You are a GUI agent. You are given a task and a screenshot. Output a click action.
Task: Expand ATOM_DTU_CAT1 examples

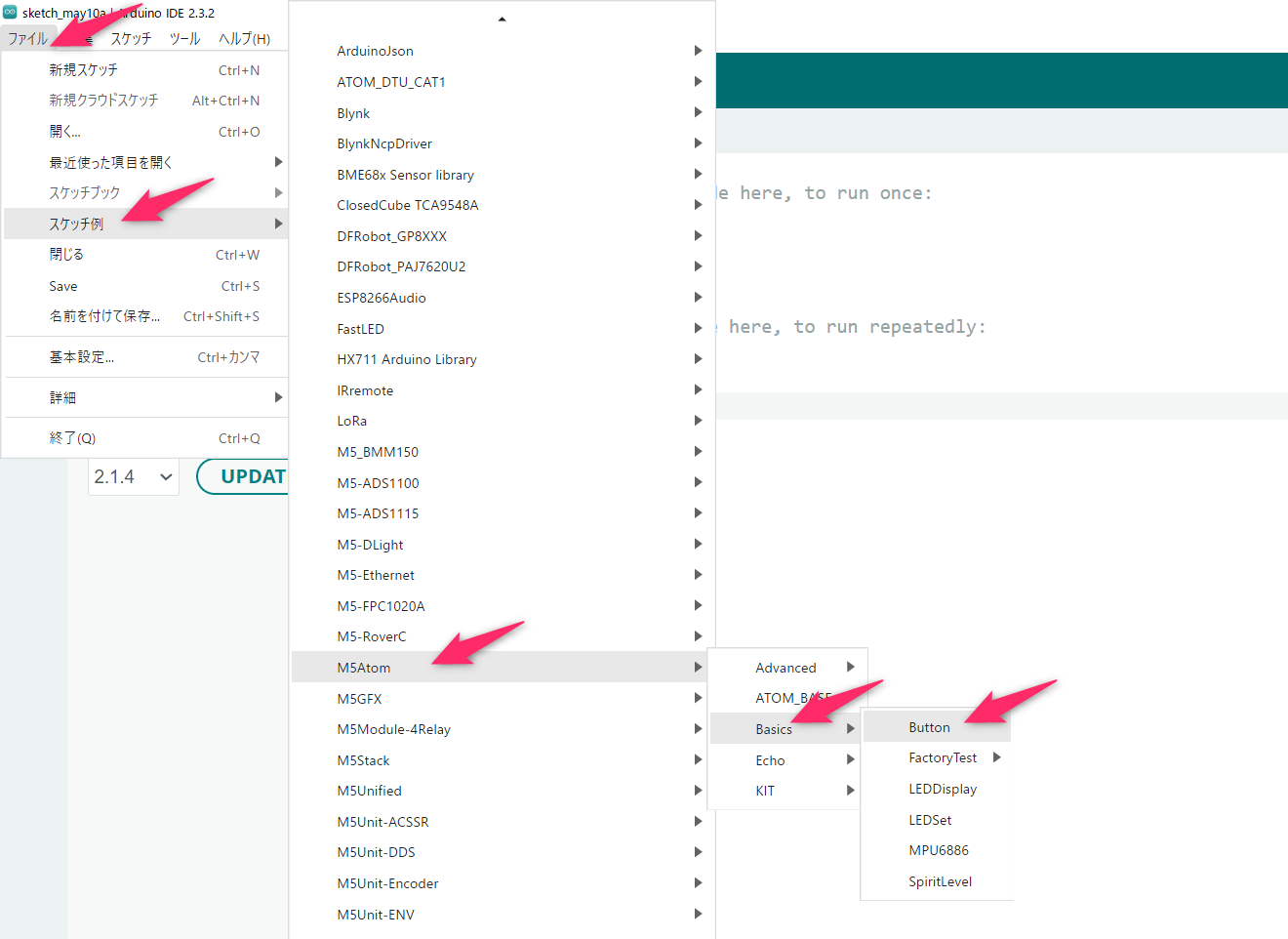tap(502, 82)
